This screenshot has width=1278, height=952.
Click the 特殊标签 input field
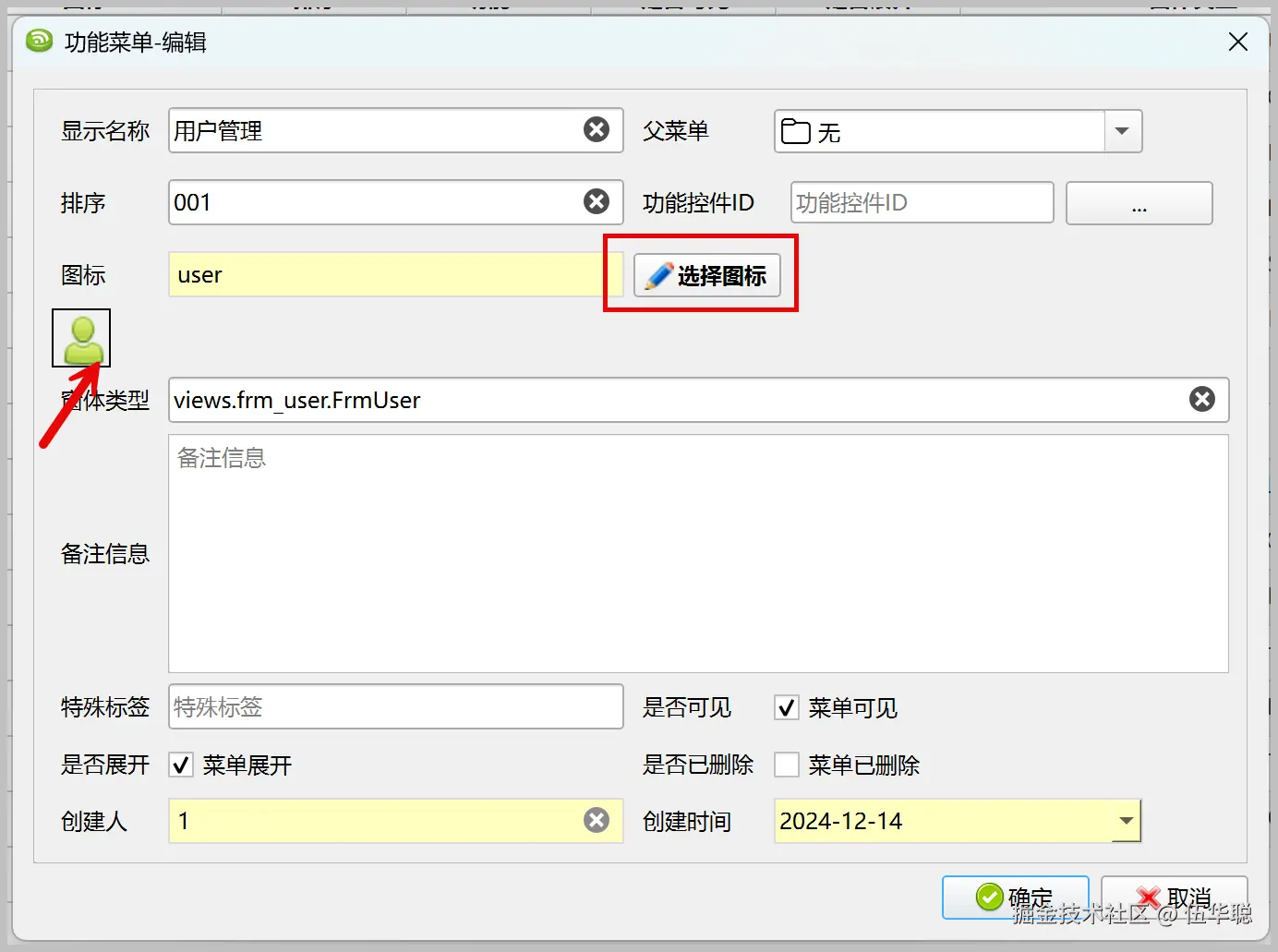click(396, 706)
